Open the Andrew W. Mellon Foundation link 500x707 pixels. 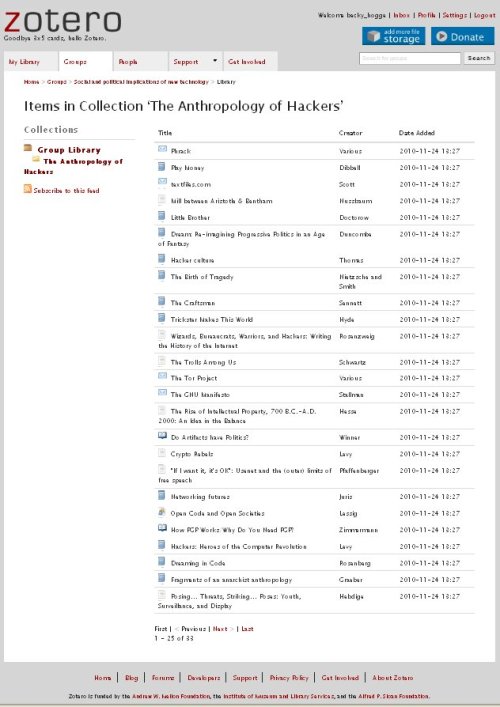[x=170, y=696]
